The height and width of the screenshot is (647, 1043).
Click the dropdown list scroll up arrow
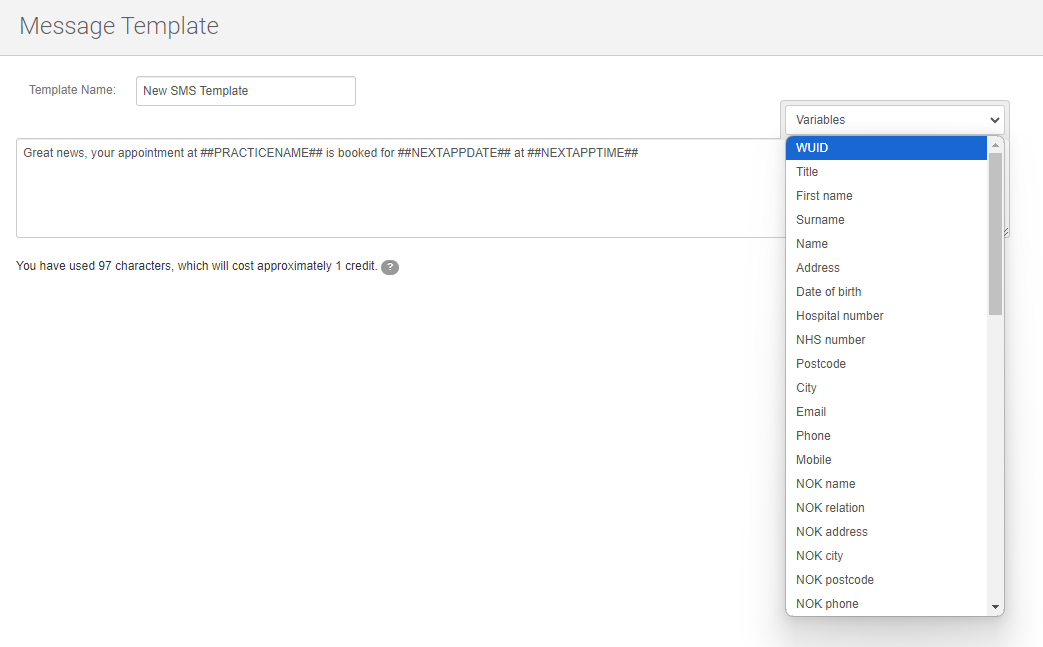coord(995,145)
